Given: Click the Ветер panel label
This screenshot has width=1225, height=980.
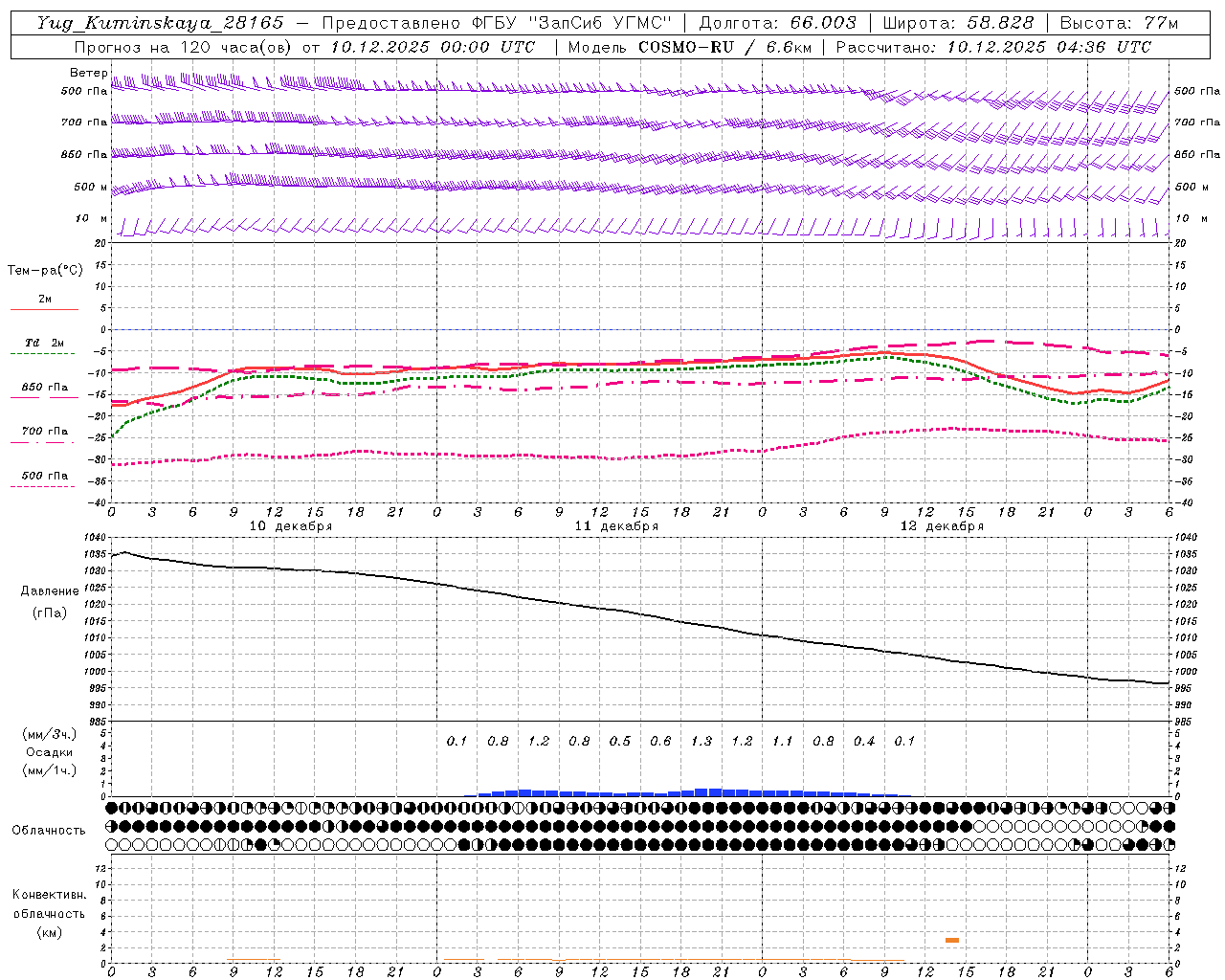Looking at the screenshot, I should (x=88, y=73).
